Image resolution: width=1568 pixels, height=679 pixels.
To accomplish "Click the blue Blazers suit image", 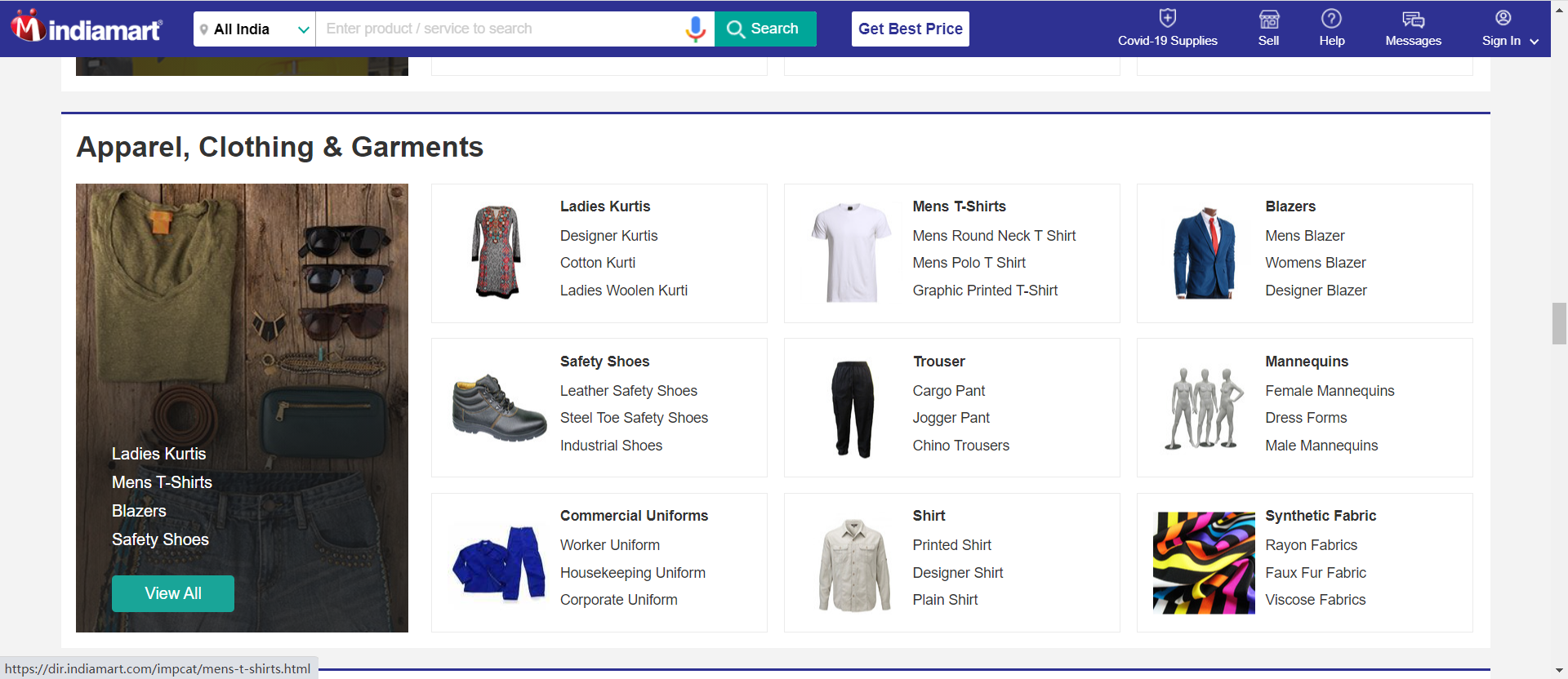I will [1205, 253].
